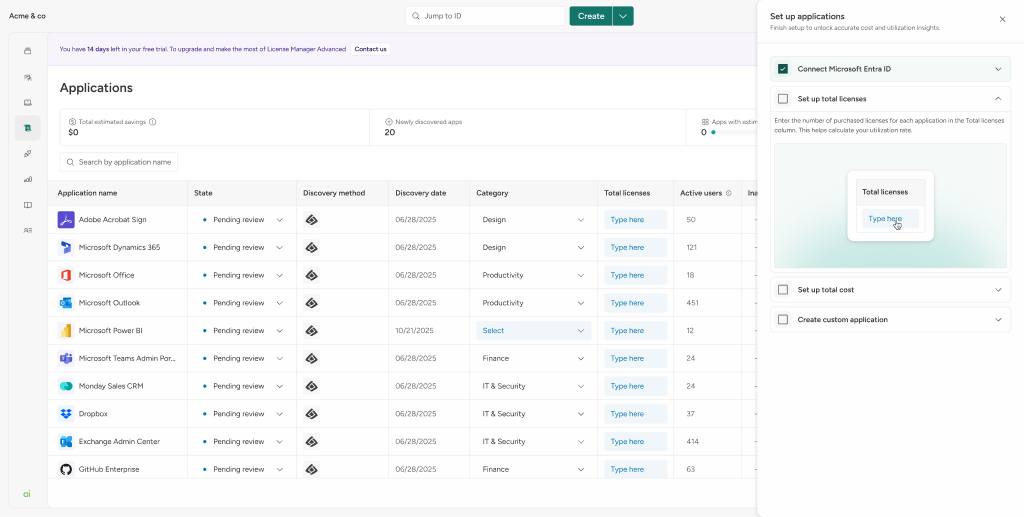Click Total licenses field for Dropbox
The image size is (1024, 517).
click(x=635, y=414)
